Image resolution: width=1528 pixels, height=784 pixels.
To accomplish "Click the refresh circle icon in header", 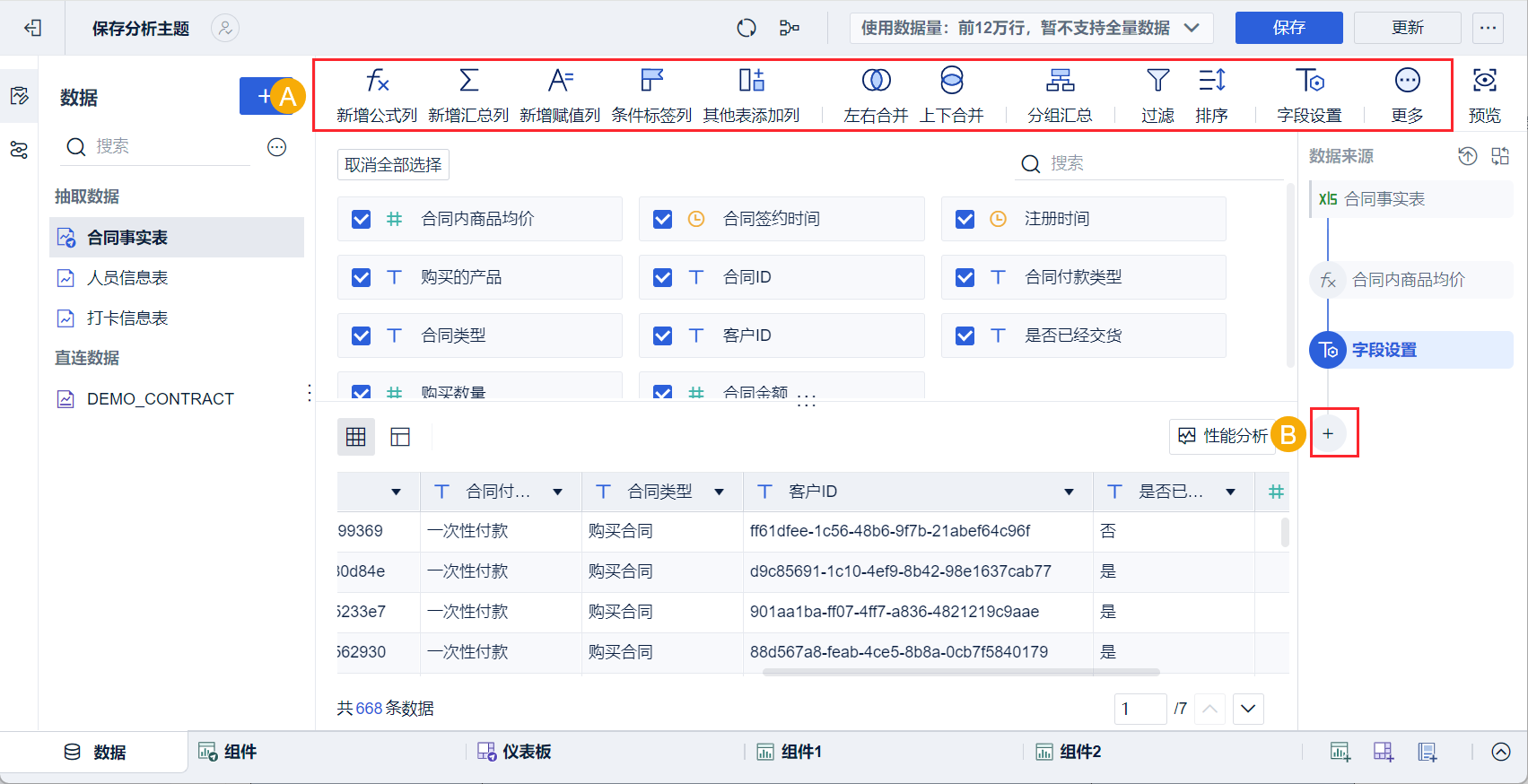I will 747,28.
